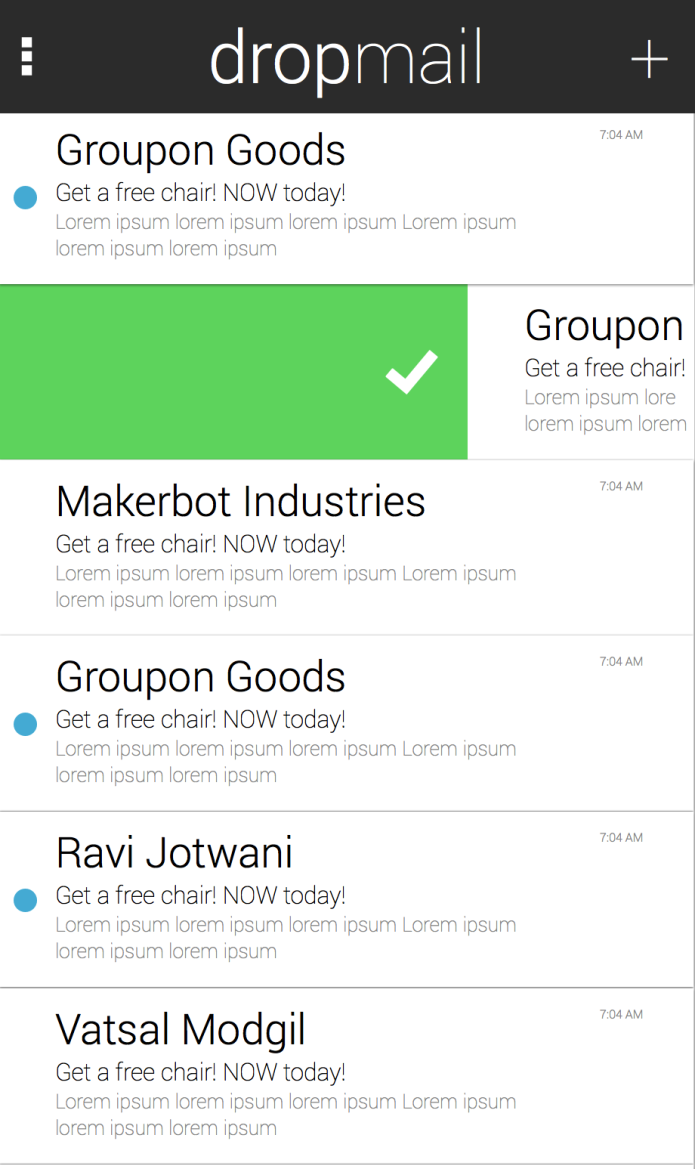Click the timestamp on Ravi Jotwani row
The width and height of the screenshot is (695, 1169).
coord(621,837)
